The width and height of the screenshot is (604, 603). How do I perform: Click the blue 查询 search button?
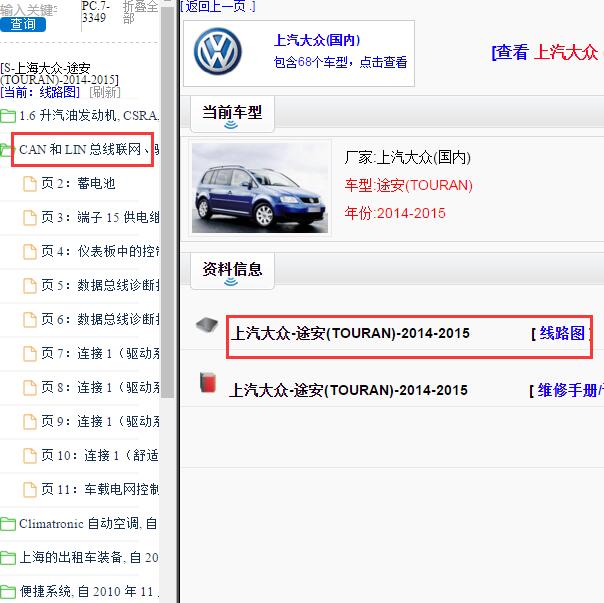pos(23,24)
